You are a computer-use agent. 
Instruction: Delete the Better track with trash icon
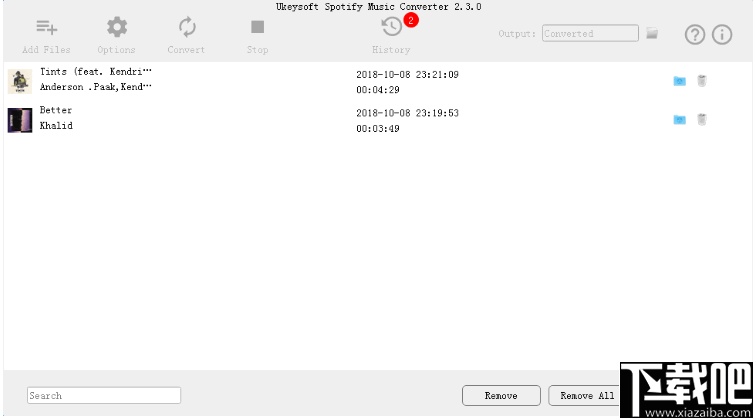point(702,119)
